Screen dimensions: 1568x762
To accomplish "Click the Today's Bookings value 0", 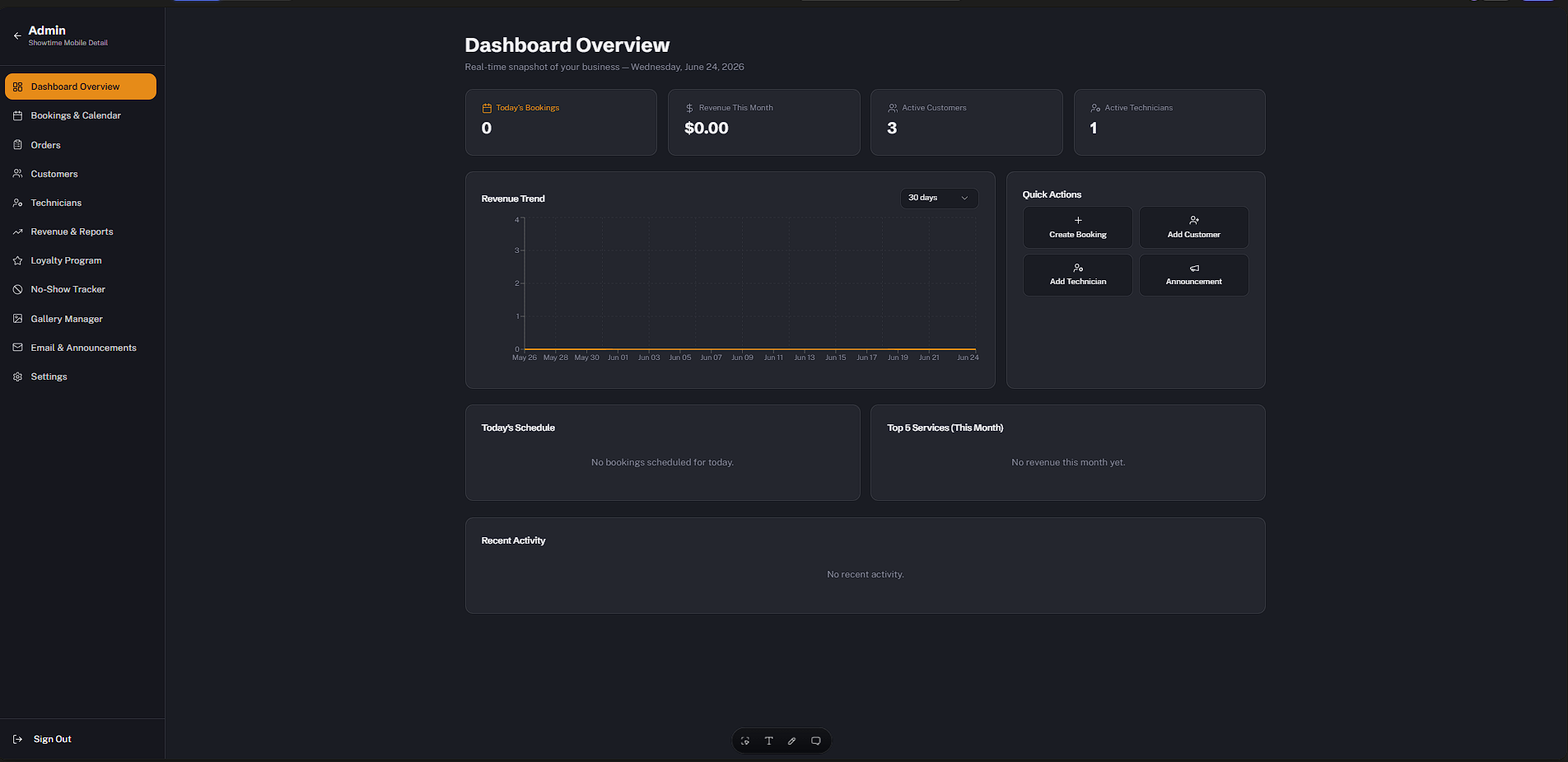I will pyautogui.click(x=487, y=128).
